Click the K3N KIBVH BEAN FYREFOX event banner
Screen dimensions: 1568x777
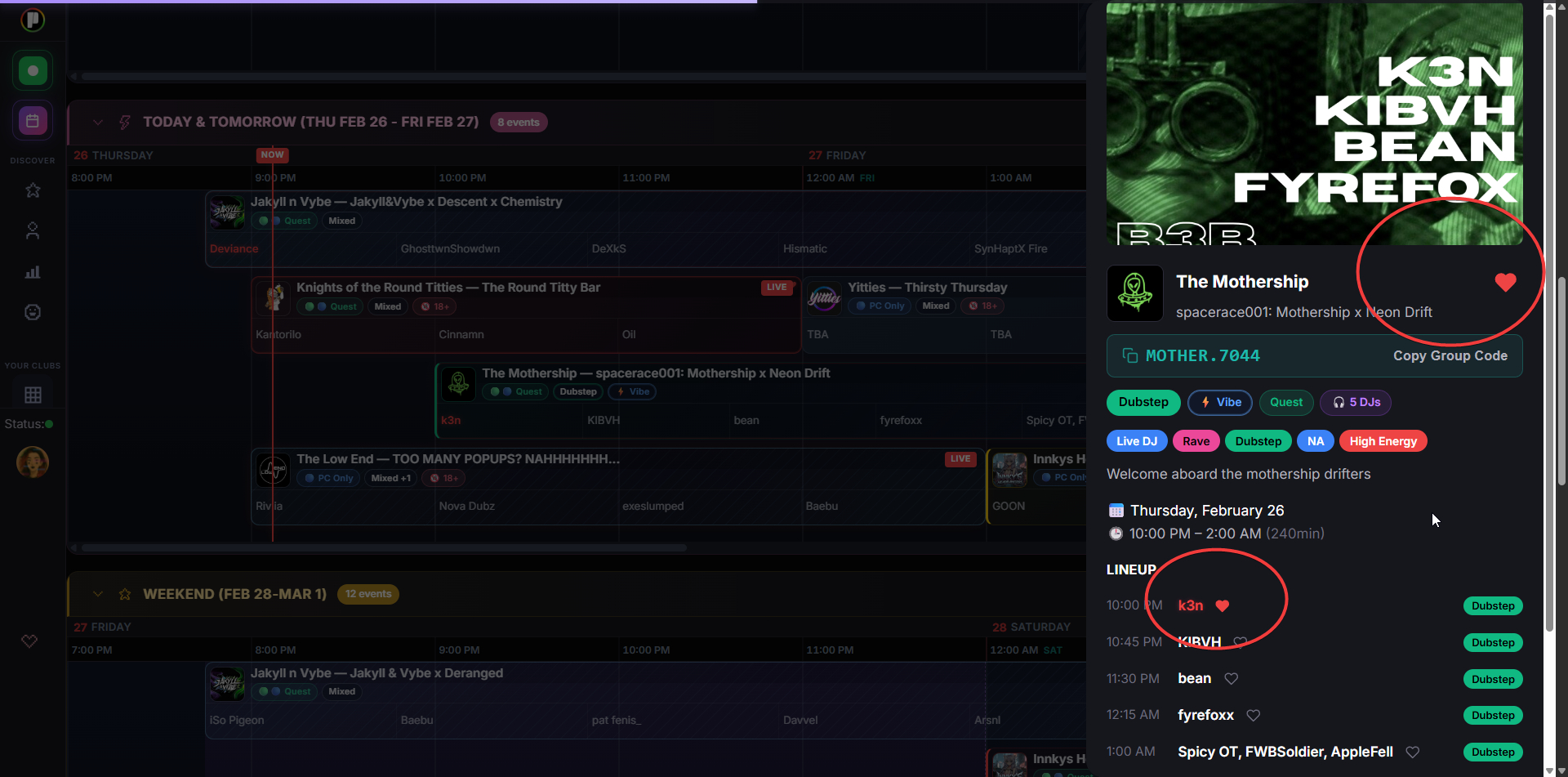1314,123
